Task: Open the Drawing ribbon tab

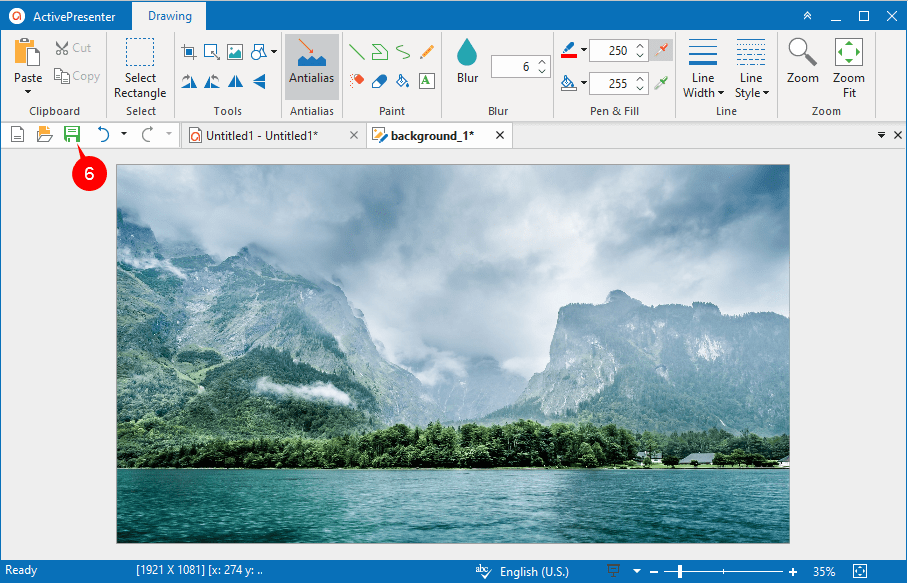Action: [170, 16]
